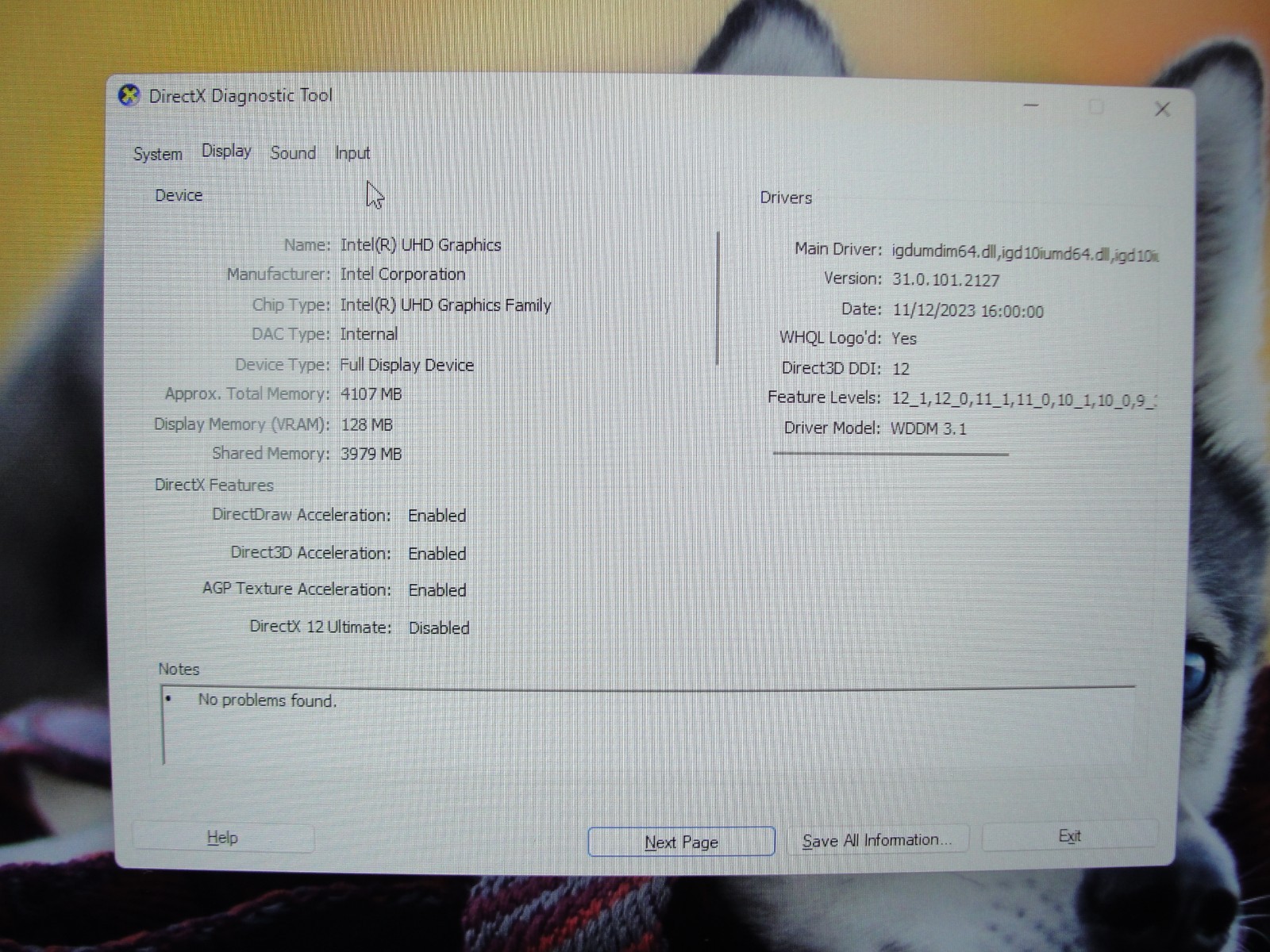Screen dimensions: 1270x952
Task: Click the 'Feature Levels:' label
Action: (x=824, y=397)
